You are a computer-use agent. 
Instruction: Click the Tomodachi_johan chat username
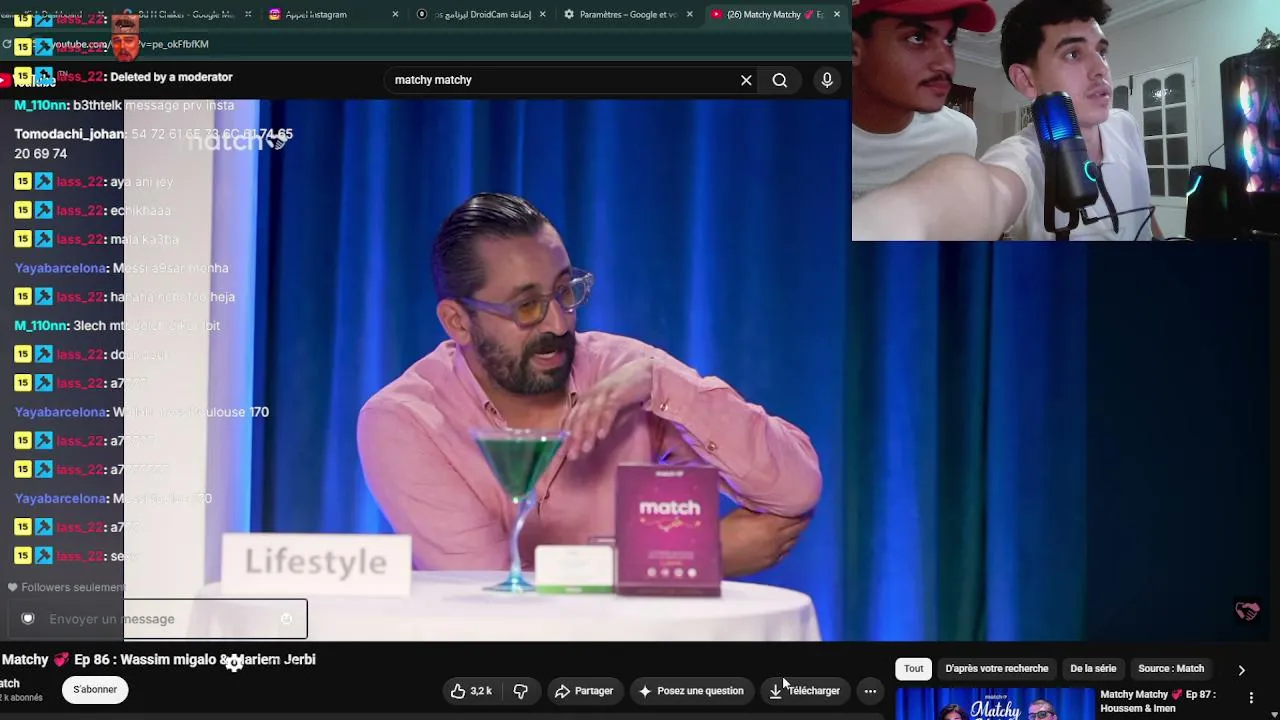pos(69,134)
